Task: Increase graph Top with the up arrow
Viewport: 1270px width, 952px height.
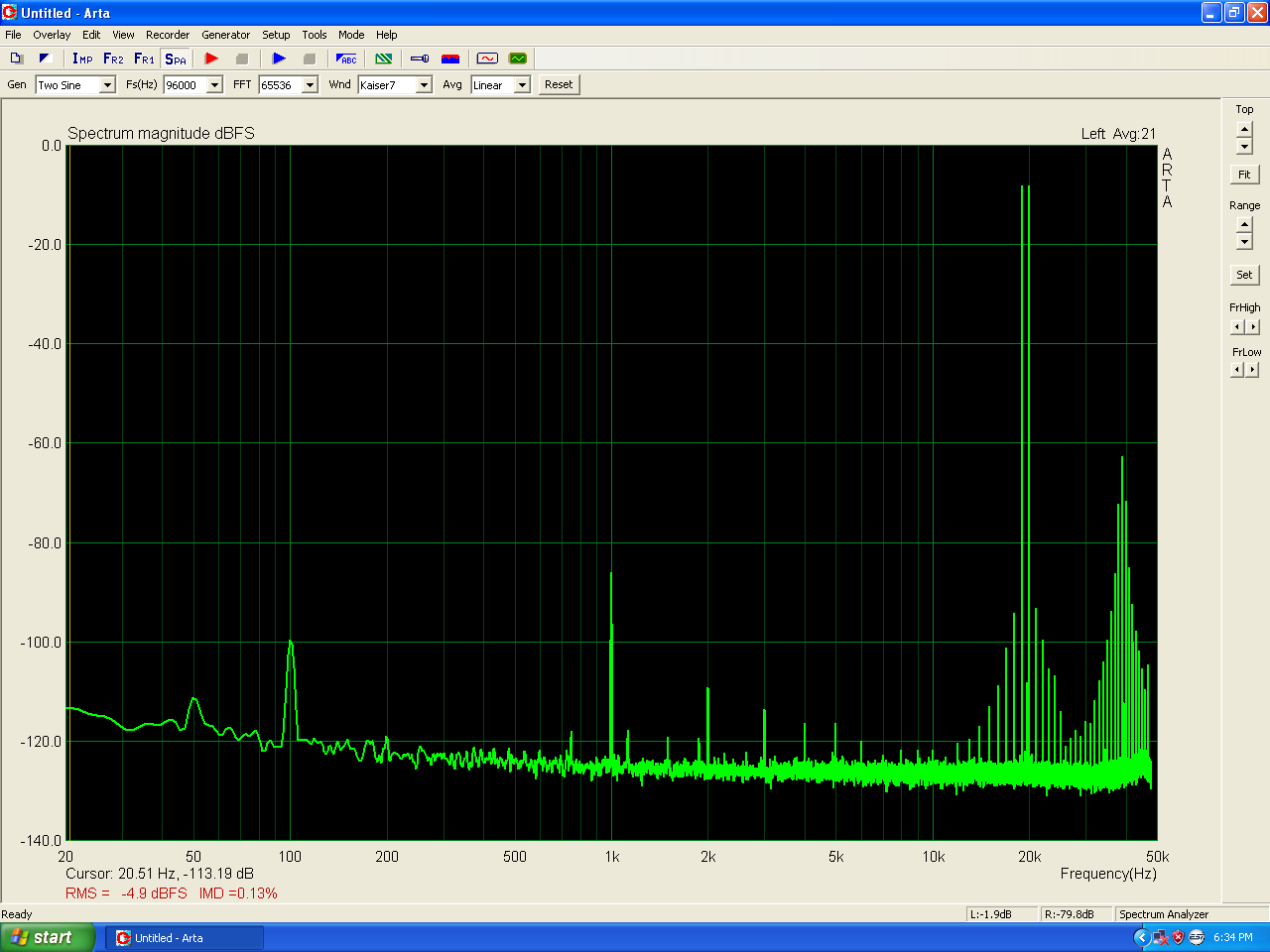Action: point(1244,130)
